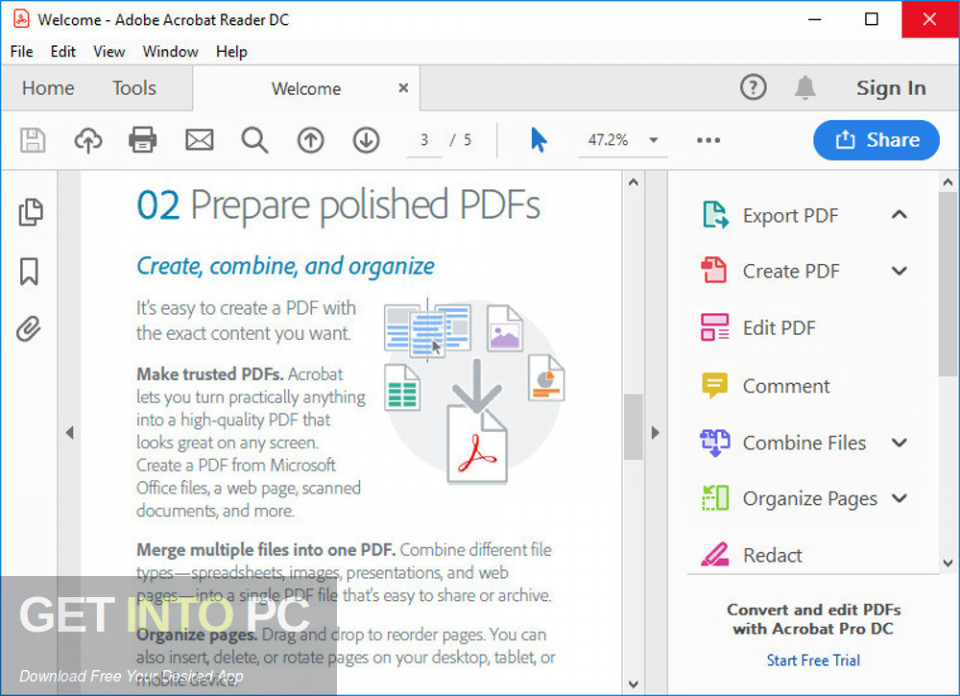Screen dimensions: 960x696
Task: Upload file to cloud icon
Action: tap(88, 140)
